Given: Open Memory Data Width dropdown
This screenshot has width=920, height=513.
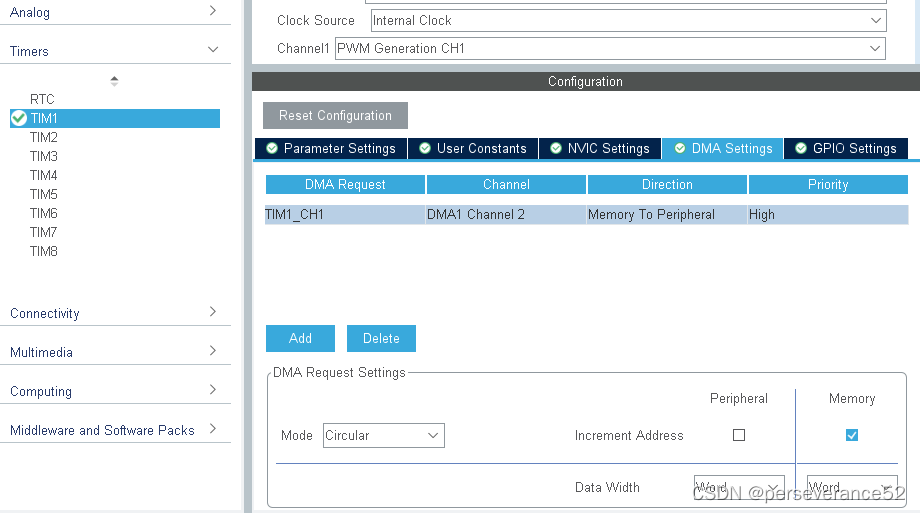Looking at the screenshot, I should (x=852, y=487).
